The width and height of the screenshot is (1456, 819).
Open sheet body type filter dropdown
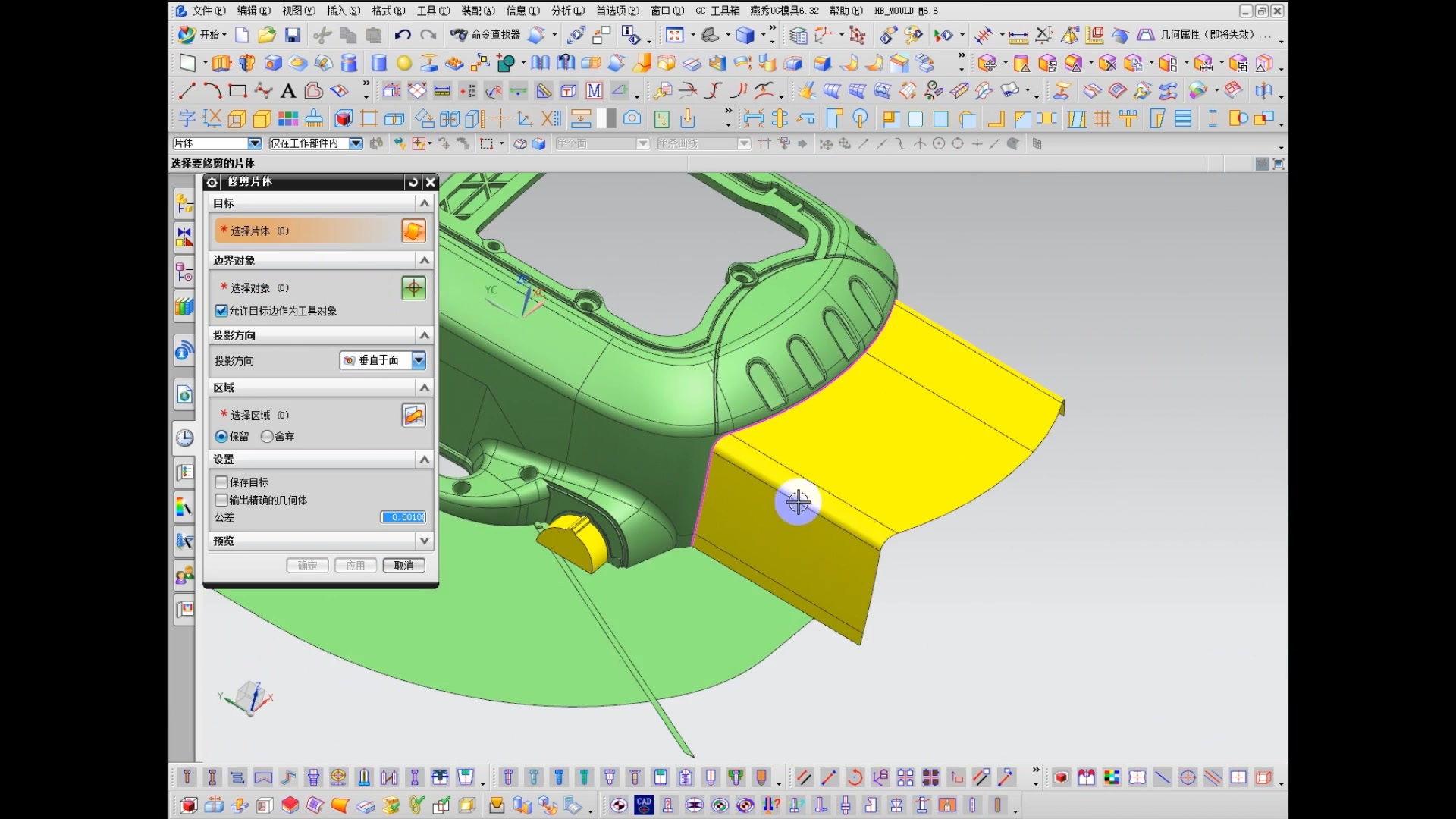click(x=254, y=143)
